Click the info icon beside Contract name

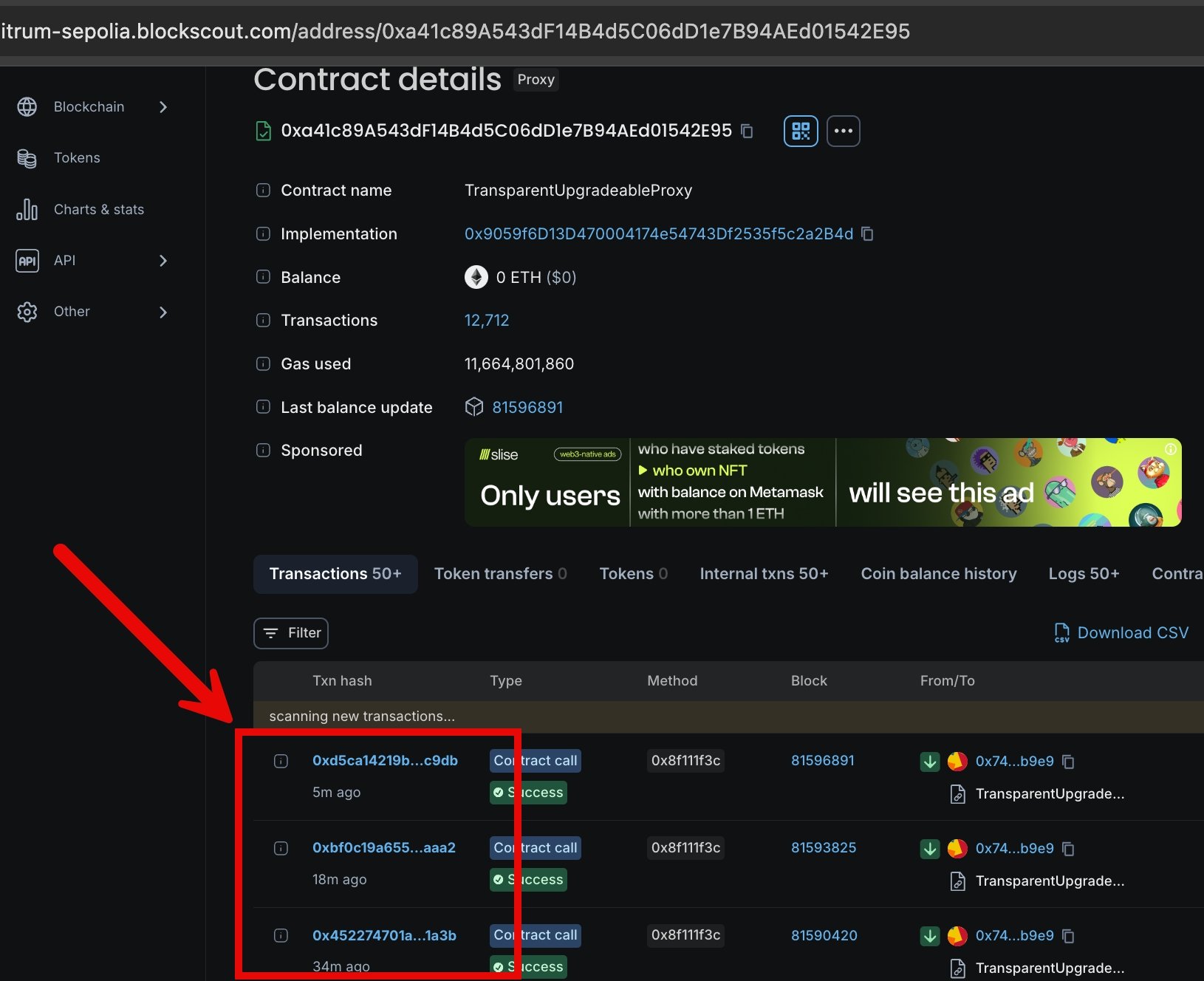(263, 190)
